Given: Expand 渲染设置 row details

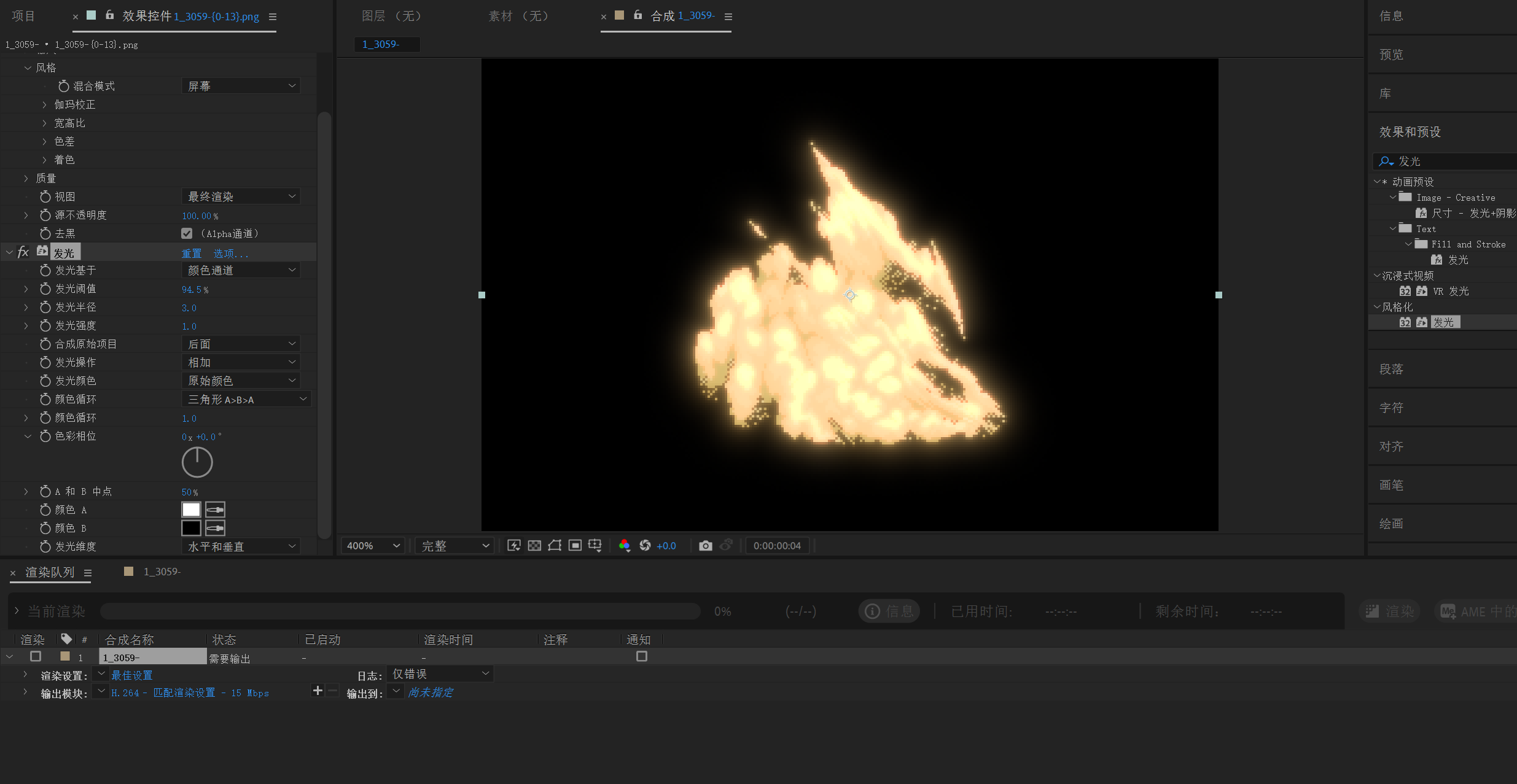Looking at the screenshot, I should pyautogui.click(x=25, y=674).
